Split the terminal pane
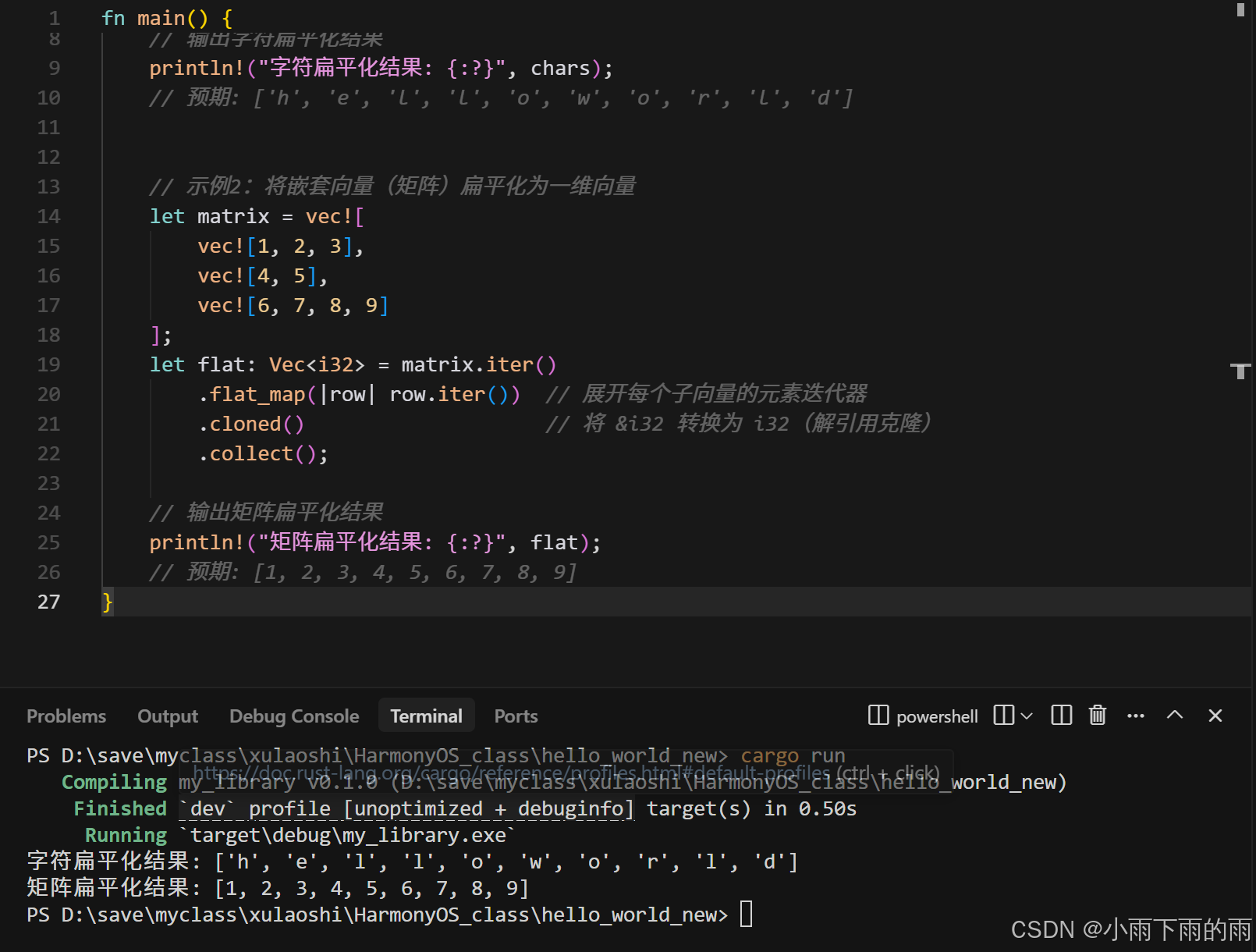The height and width of the screenshot is (952, 1256). pos(1061,716)
